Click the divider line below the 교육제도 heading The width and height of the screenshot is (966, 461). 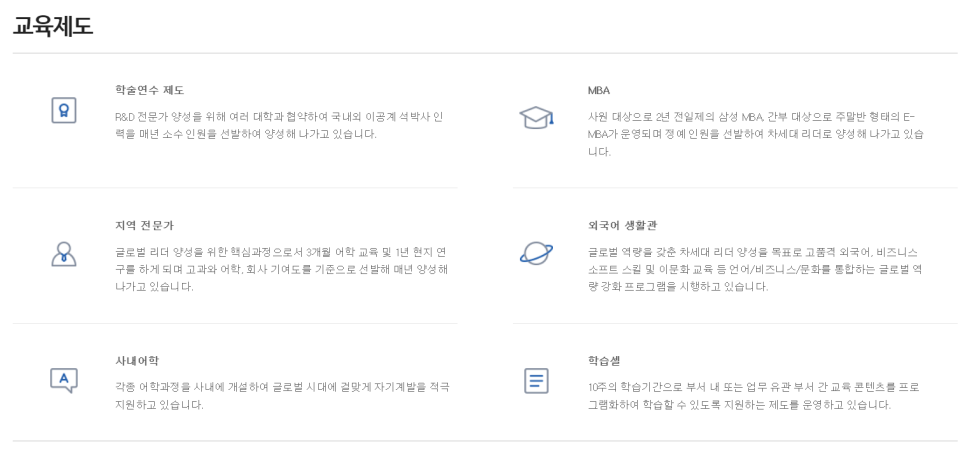pos(483,53)
